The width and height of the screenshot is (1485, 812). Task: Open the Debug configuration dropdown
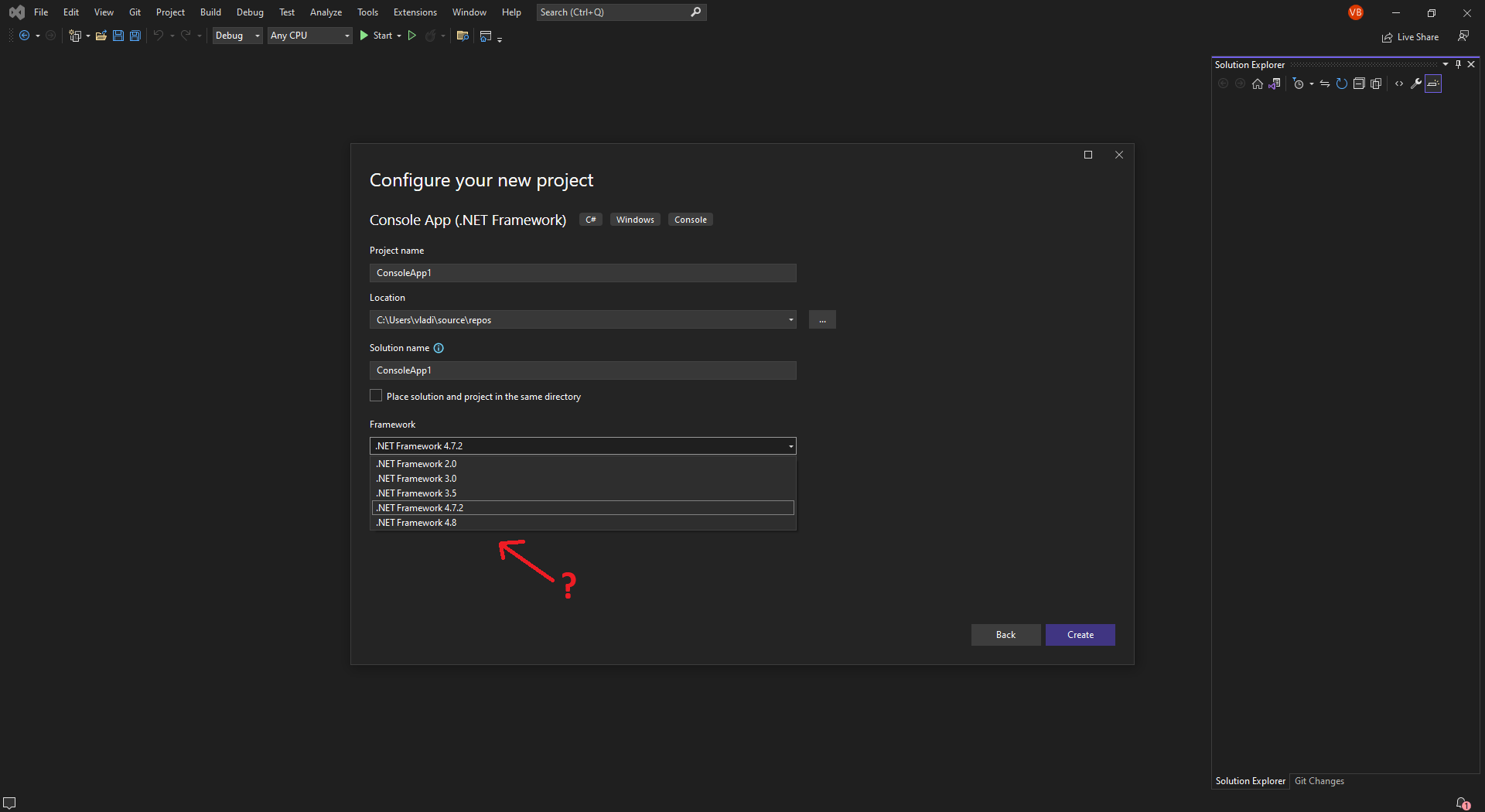(x=237, y=36)
